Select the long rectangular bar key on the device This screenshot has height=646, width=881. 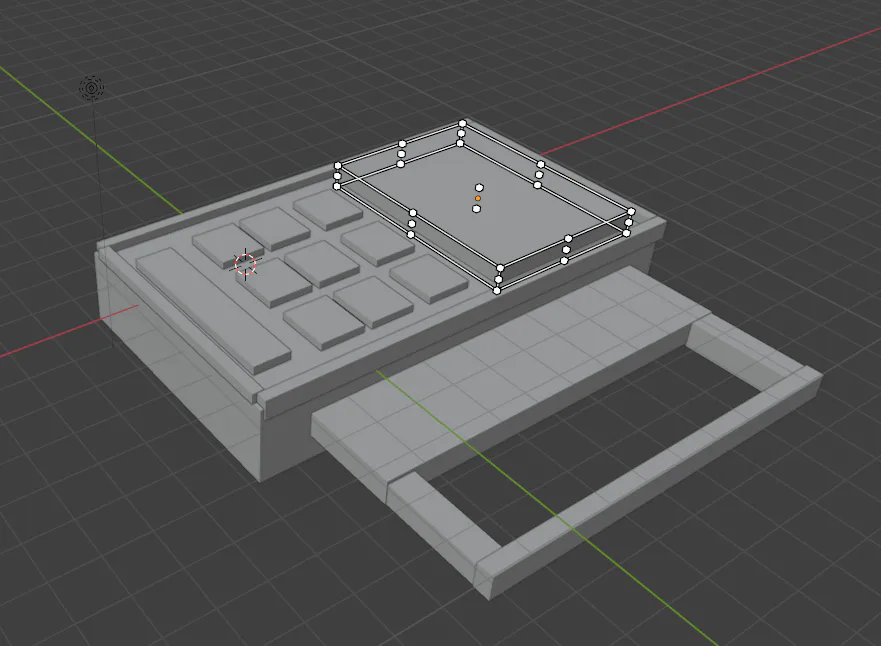(x=214, y=311)
